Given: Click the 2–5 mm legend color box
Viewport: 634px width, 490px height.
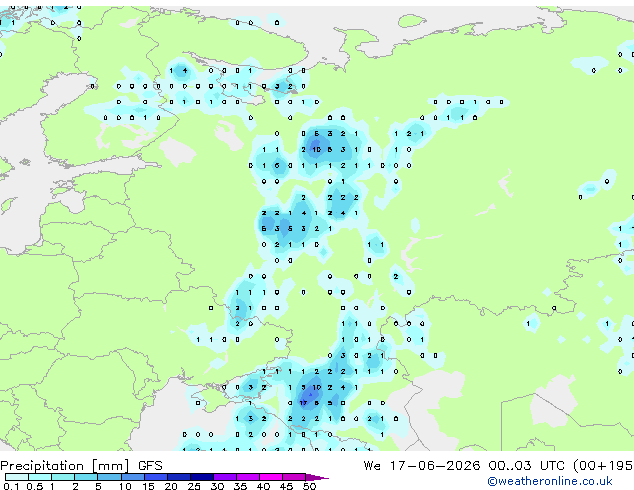Looking at the screenshot, I should 86,477.
